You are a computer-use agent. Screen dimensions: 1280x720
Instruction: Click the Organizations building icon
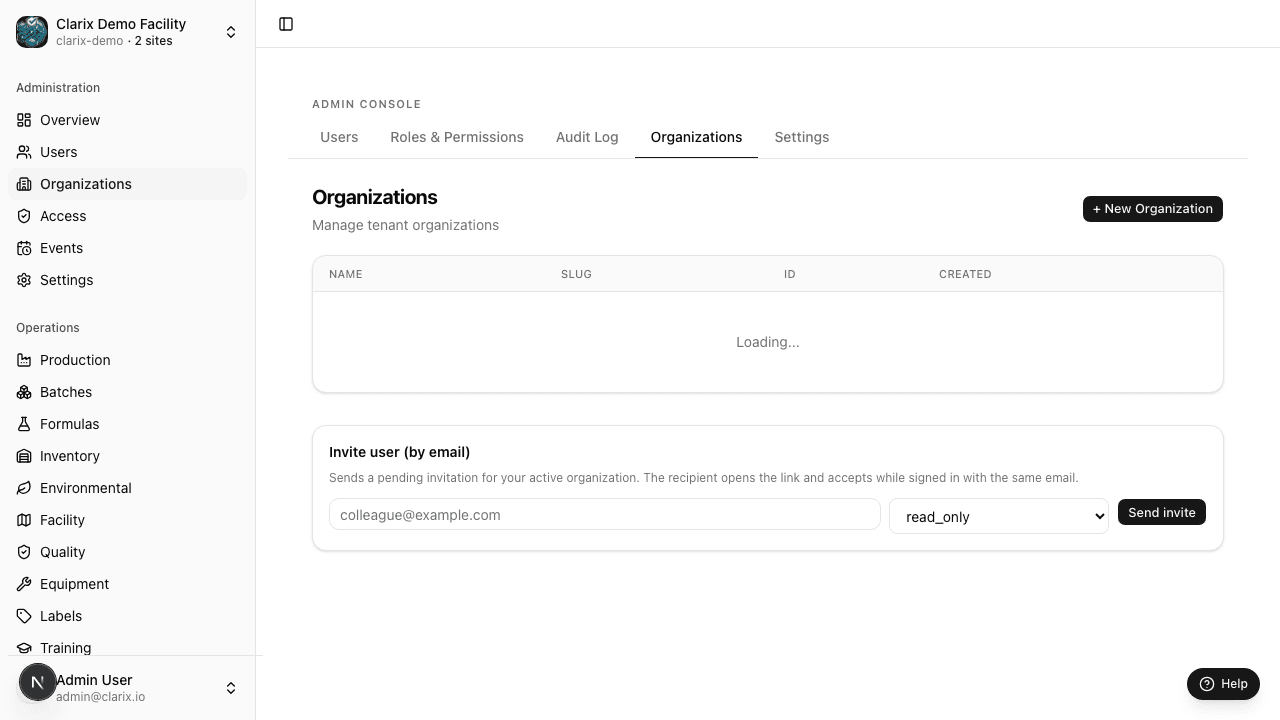pyautogui.click(x=24, y=184)
